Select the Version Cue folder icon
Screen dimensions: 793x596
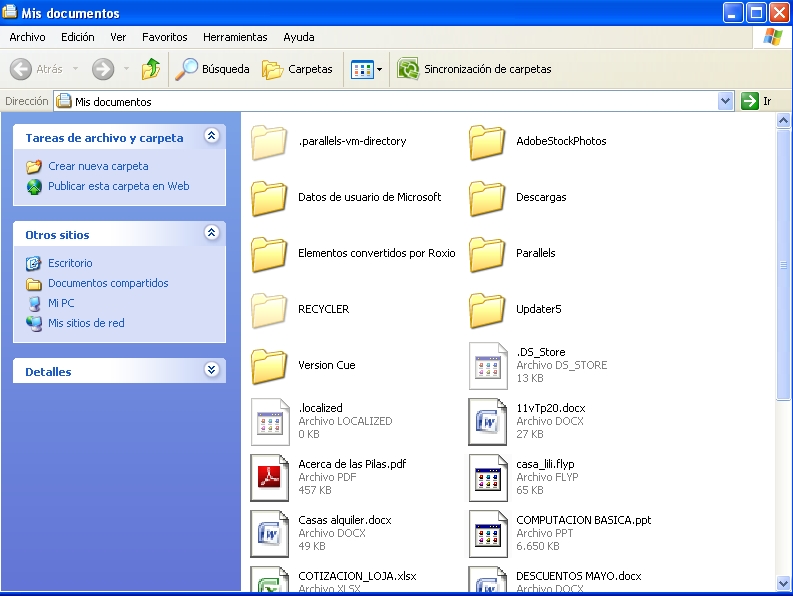(x=269, y=366)
